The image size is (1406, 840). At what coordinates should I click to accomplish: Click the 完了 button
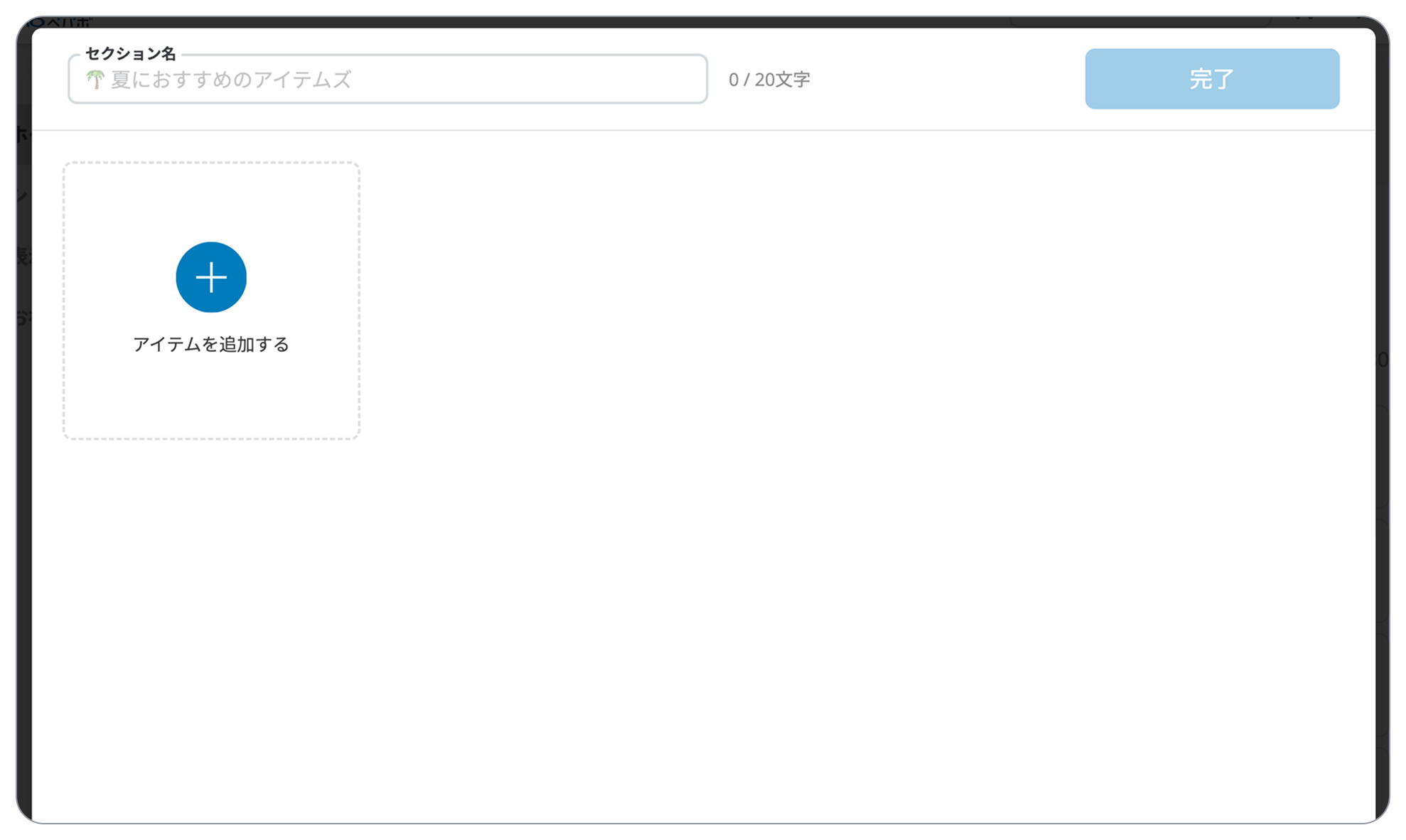pos(1212,79)
